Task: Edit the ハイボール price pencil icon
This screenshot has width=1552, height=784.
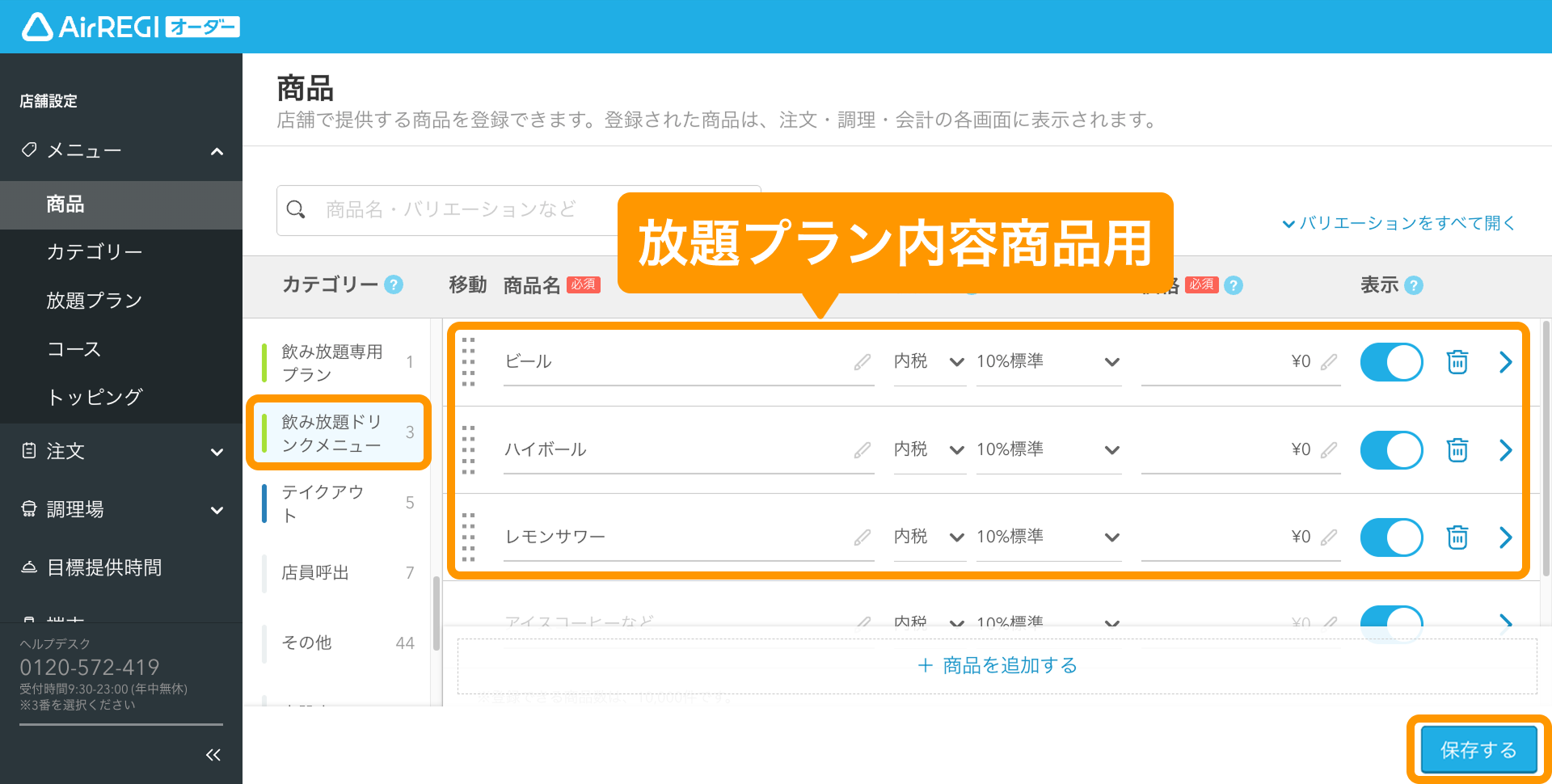Action: (x=1329, y=450)
